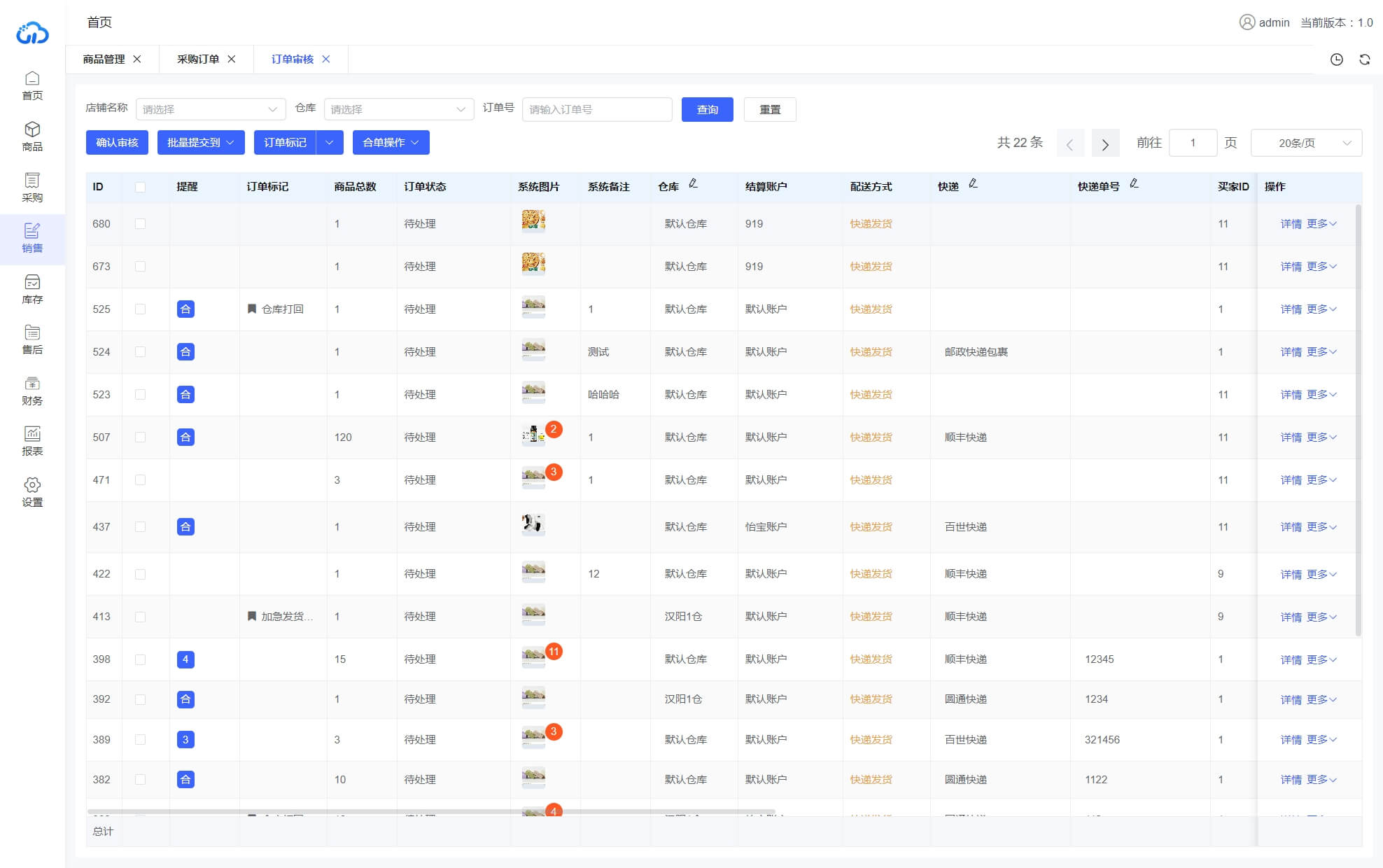This screenshot has width=1383, height=868.
Task: Toggle the select-all header checkbox
Action: pyautogui.click(x=140, y=187)
